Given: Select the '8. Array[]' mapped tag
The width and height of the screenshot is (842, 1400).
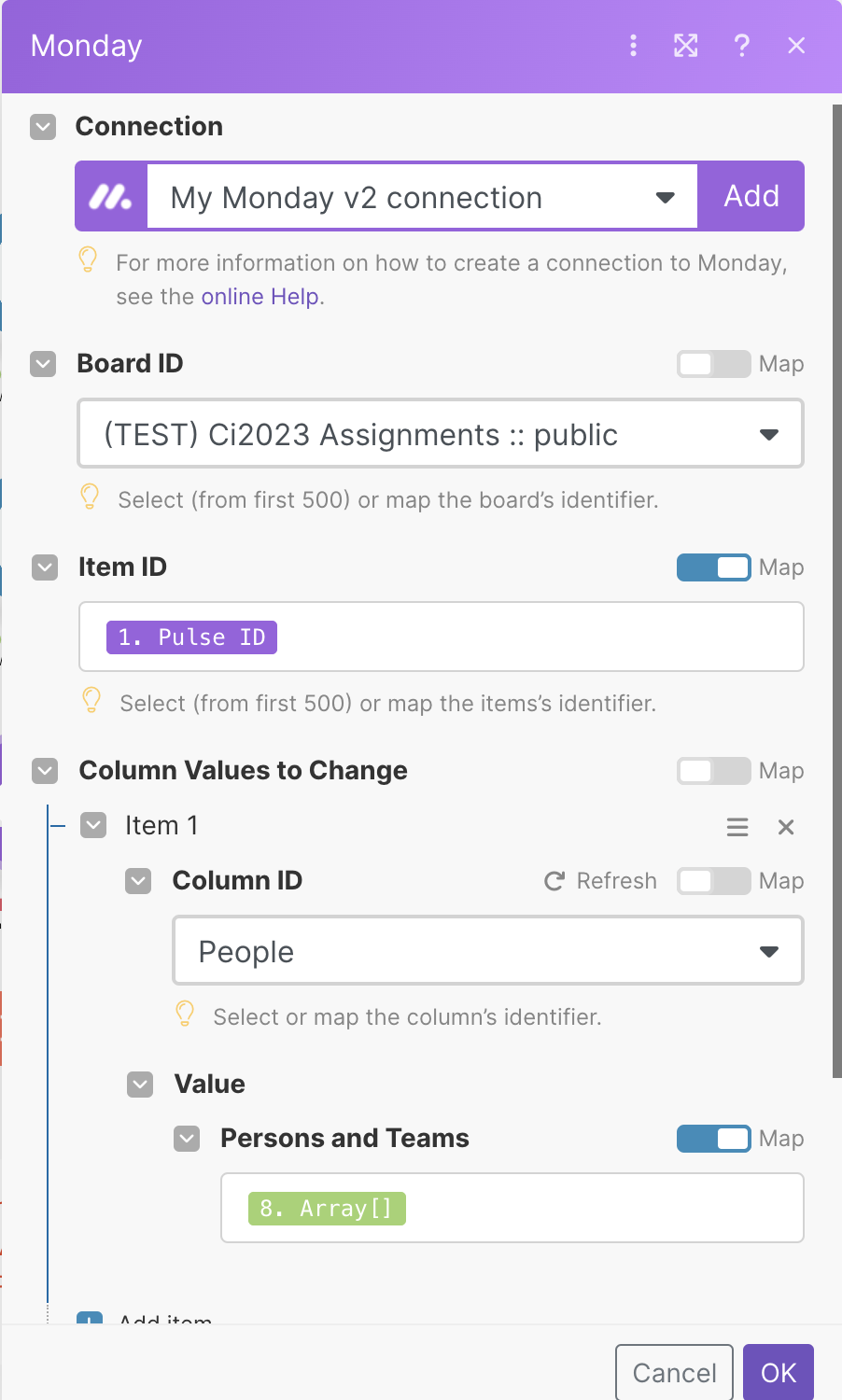Looking at the screenshot, I should (x=327, y=1209).
